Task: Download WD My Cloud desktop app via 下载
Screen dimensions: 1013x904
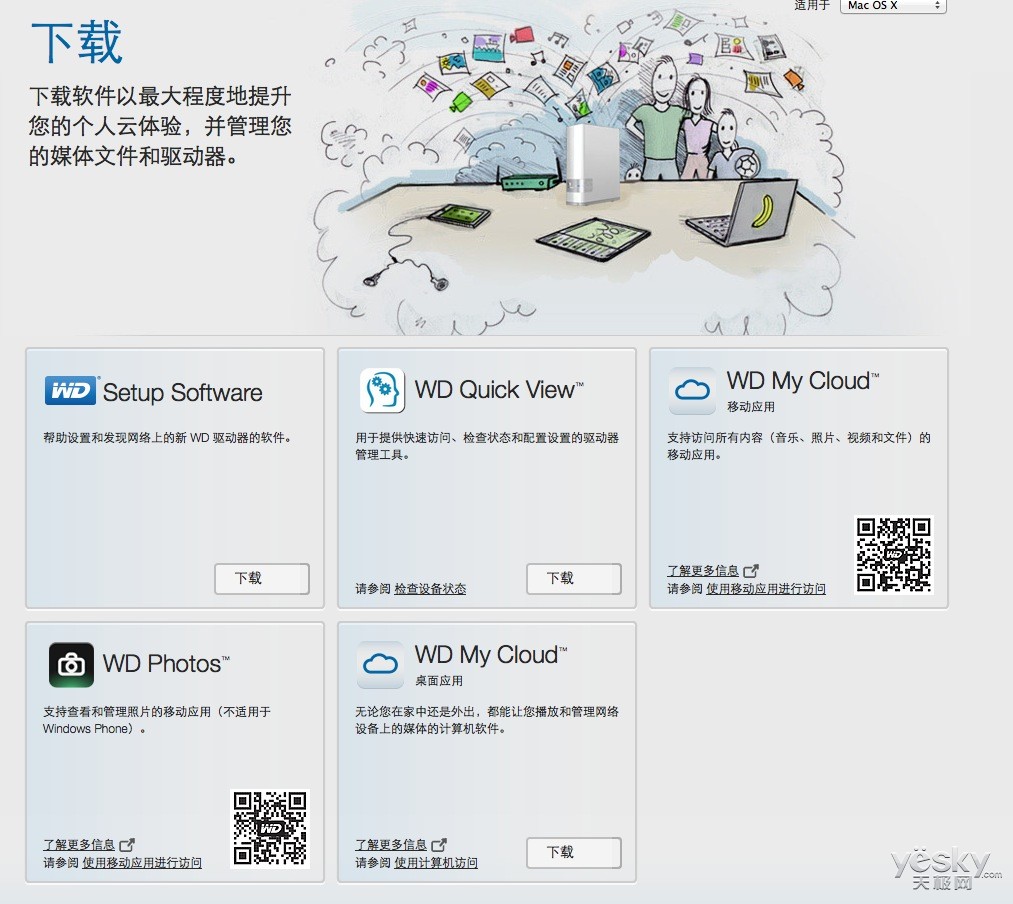Action: click(x=574, y=852)
